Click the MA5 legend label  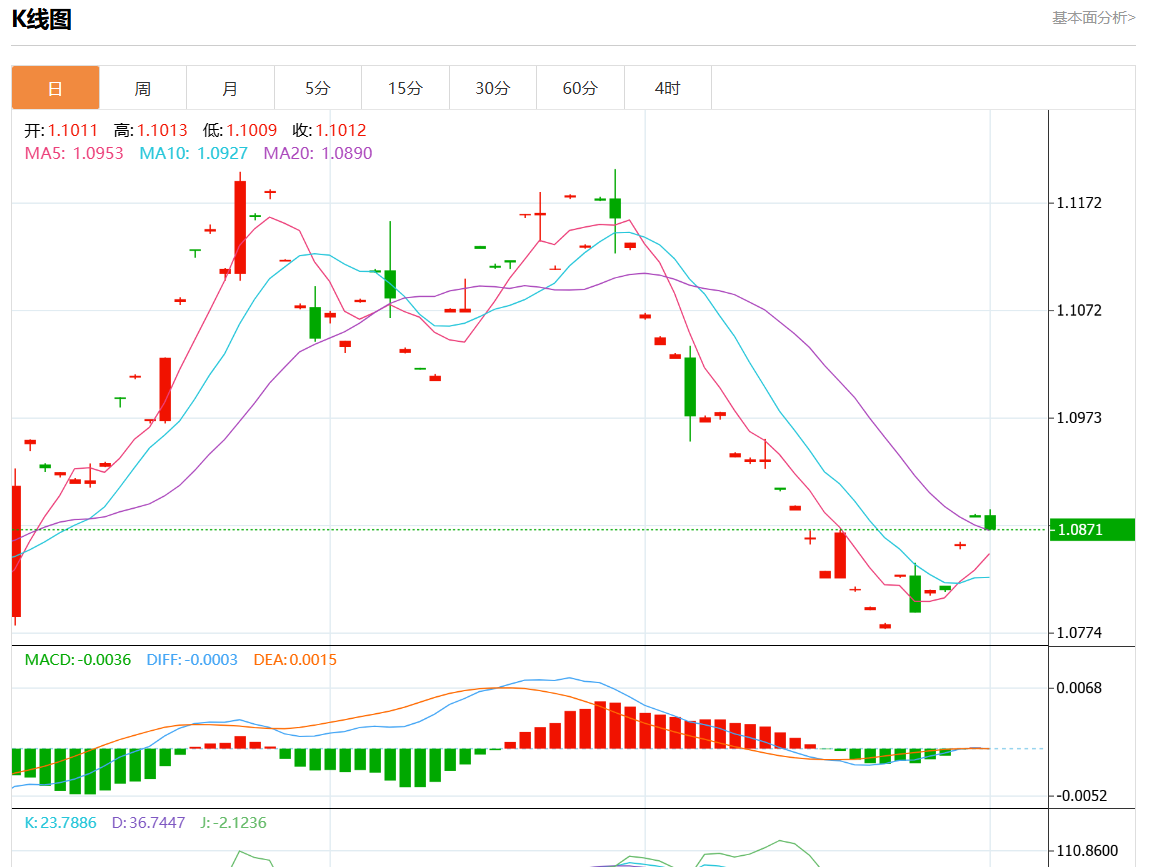74,153
